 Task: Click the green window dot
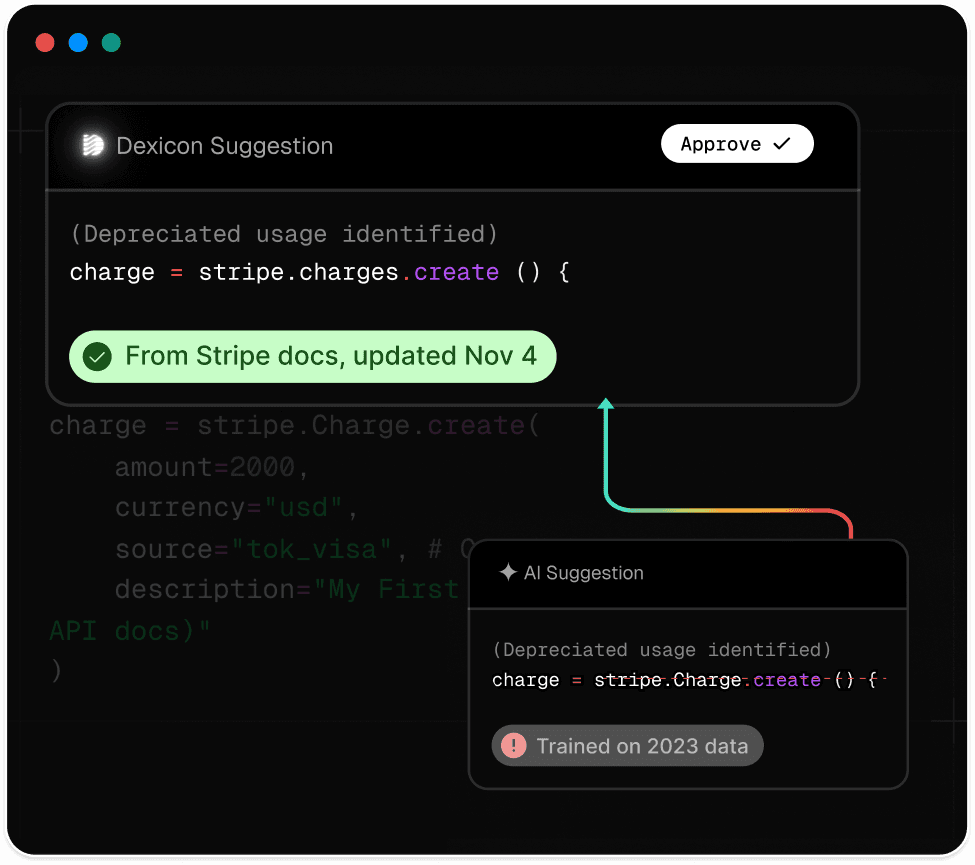pyautogui.click(x=111, y=42)
